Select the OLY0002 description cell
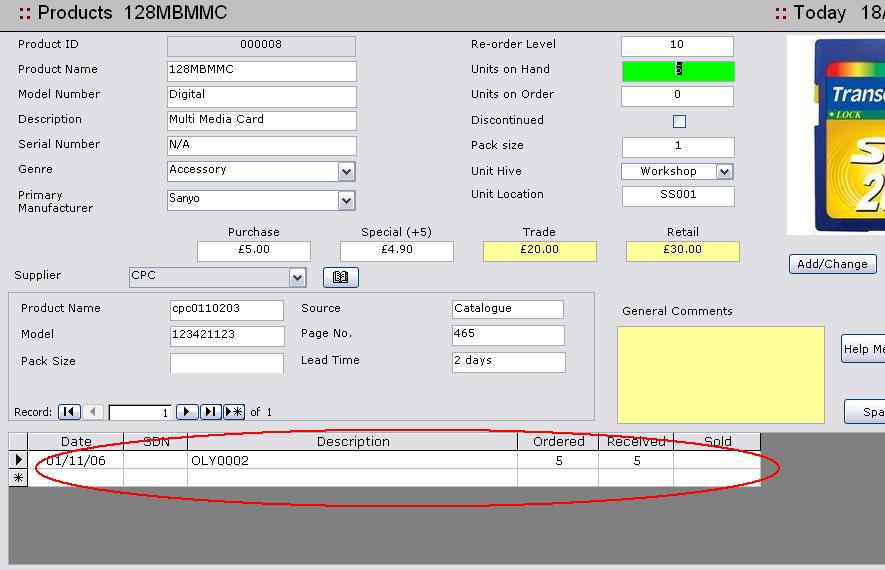 (353, 460)
